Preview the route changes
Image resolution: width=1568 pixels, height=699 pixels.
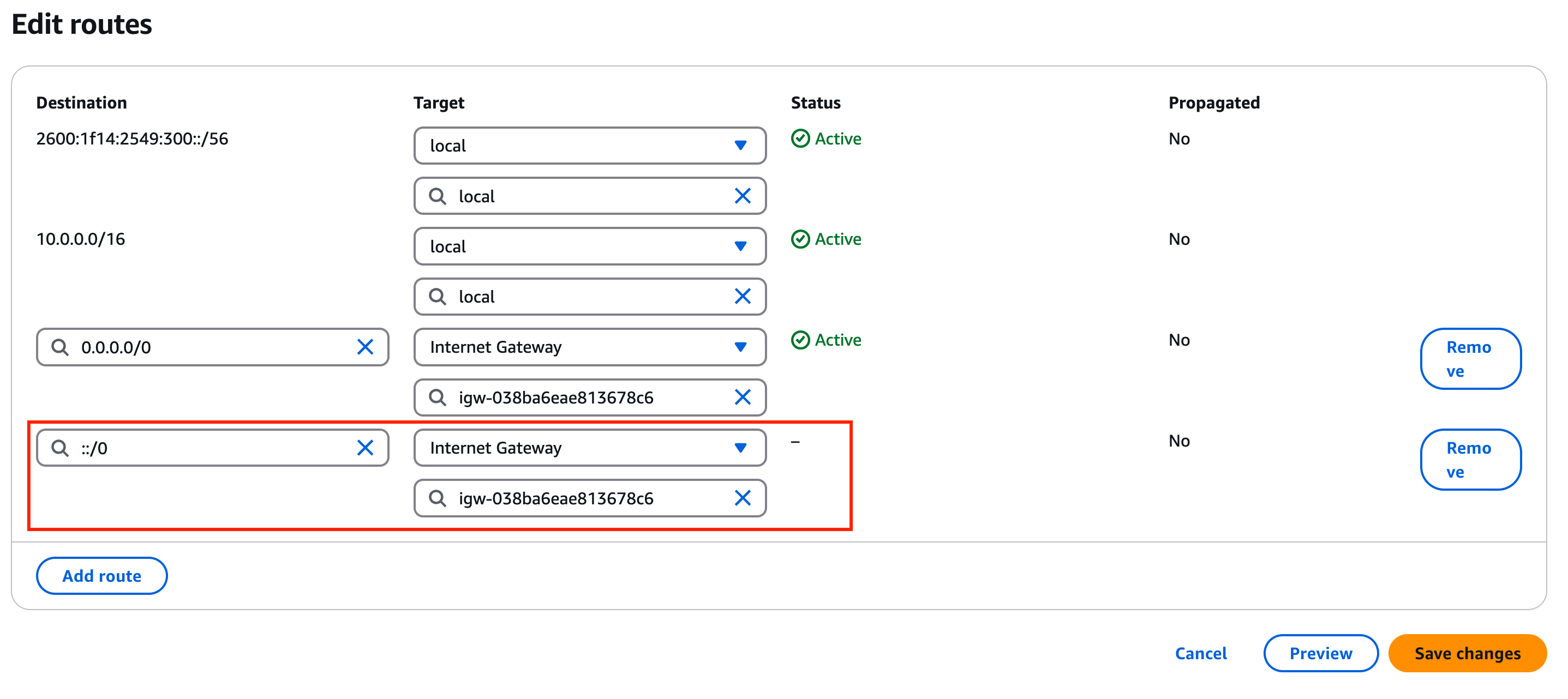(x=1320, y=653)
